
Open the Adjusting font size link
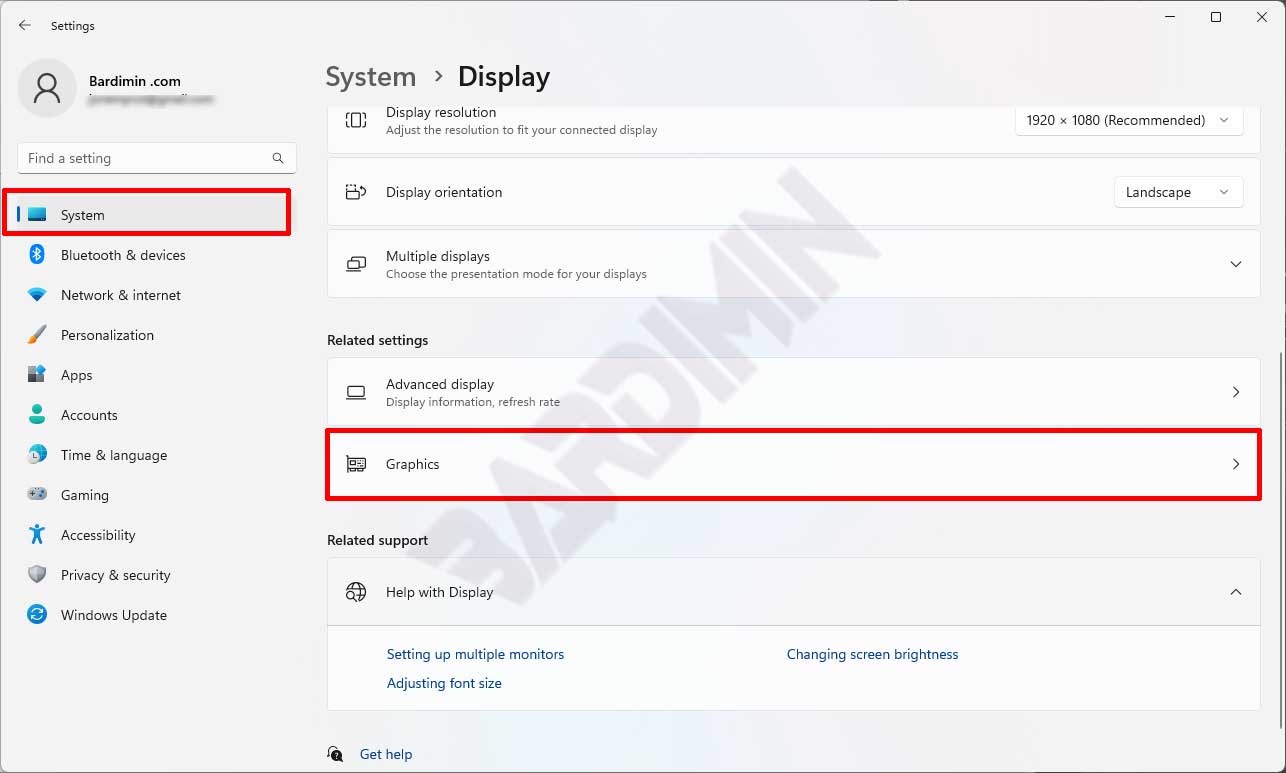pos(444,683)
